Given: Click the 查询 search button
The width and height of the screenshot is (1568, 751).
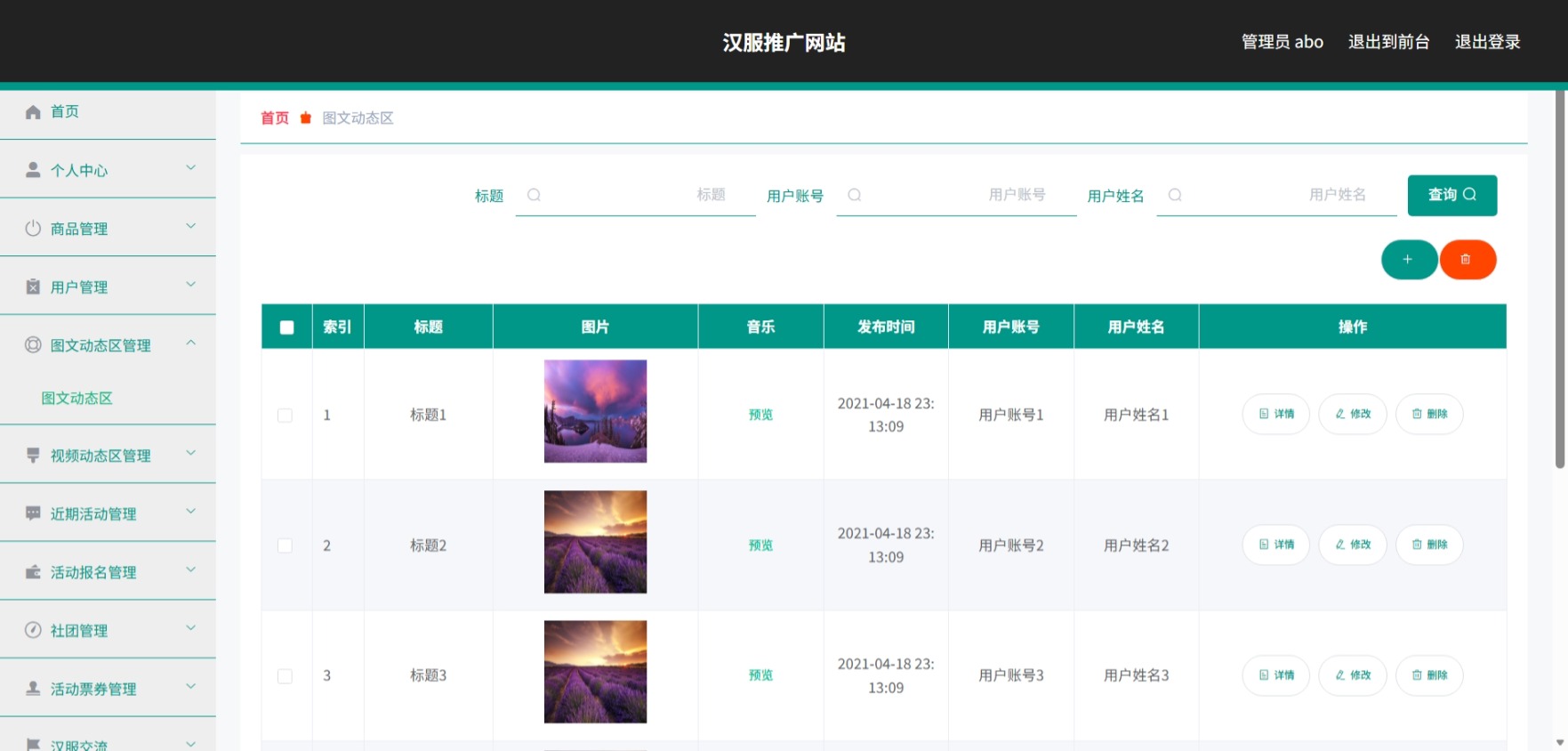Looking at the screenshot, I should click(x=1452, y=195).
